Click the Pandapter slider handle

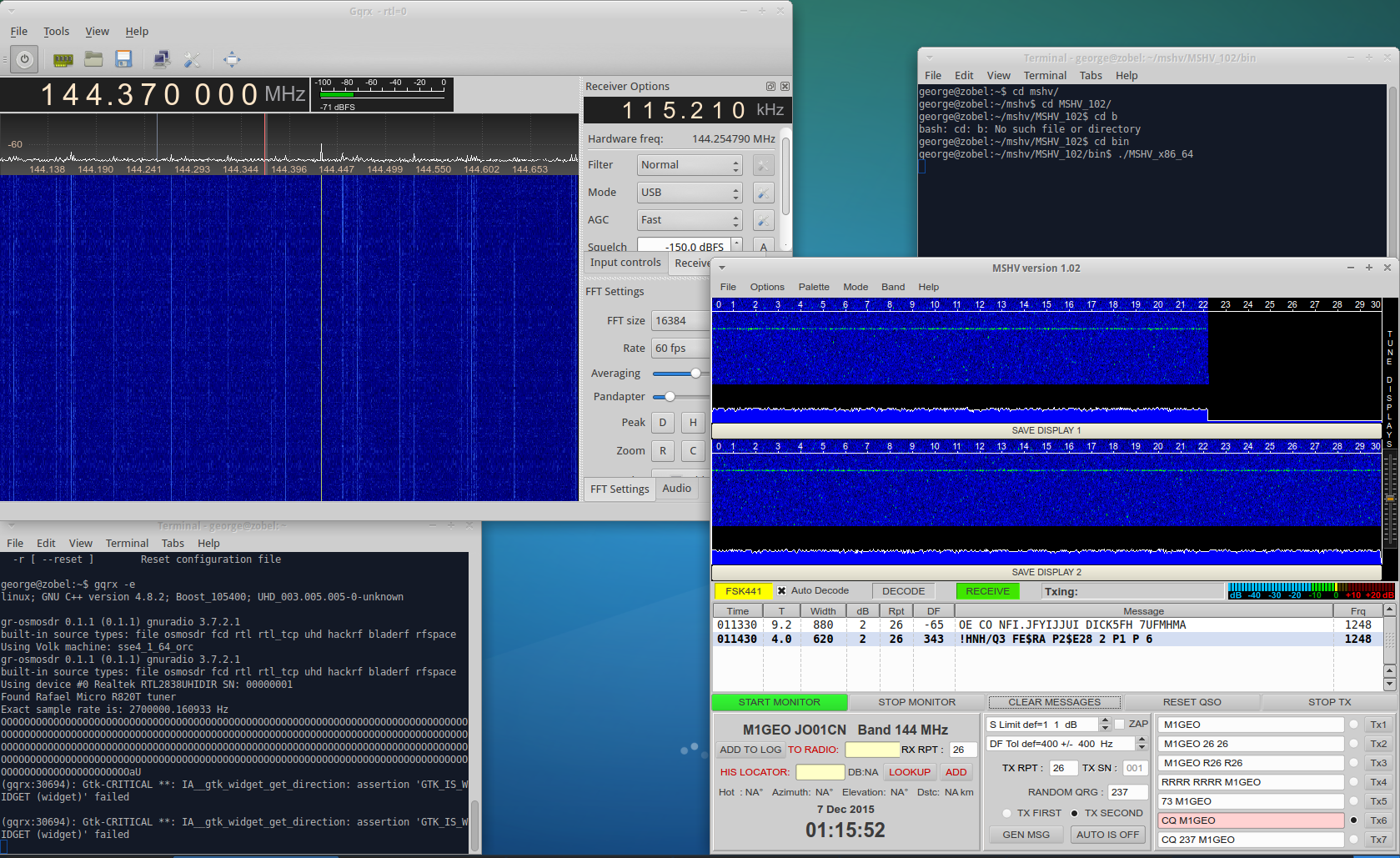tap(670, 397)
